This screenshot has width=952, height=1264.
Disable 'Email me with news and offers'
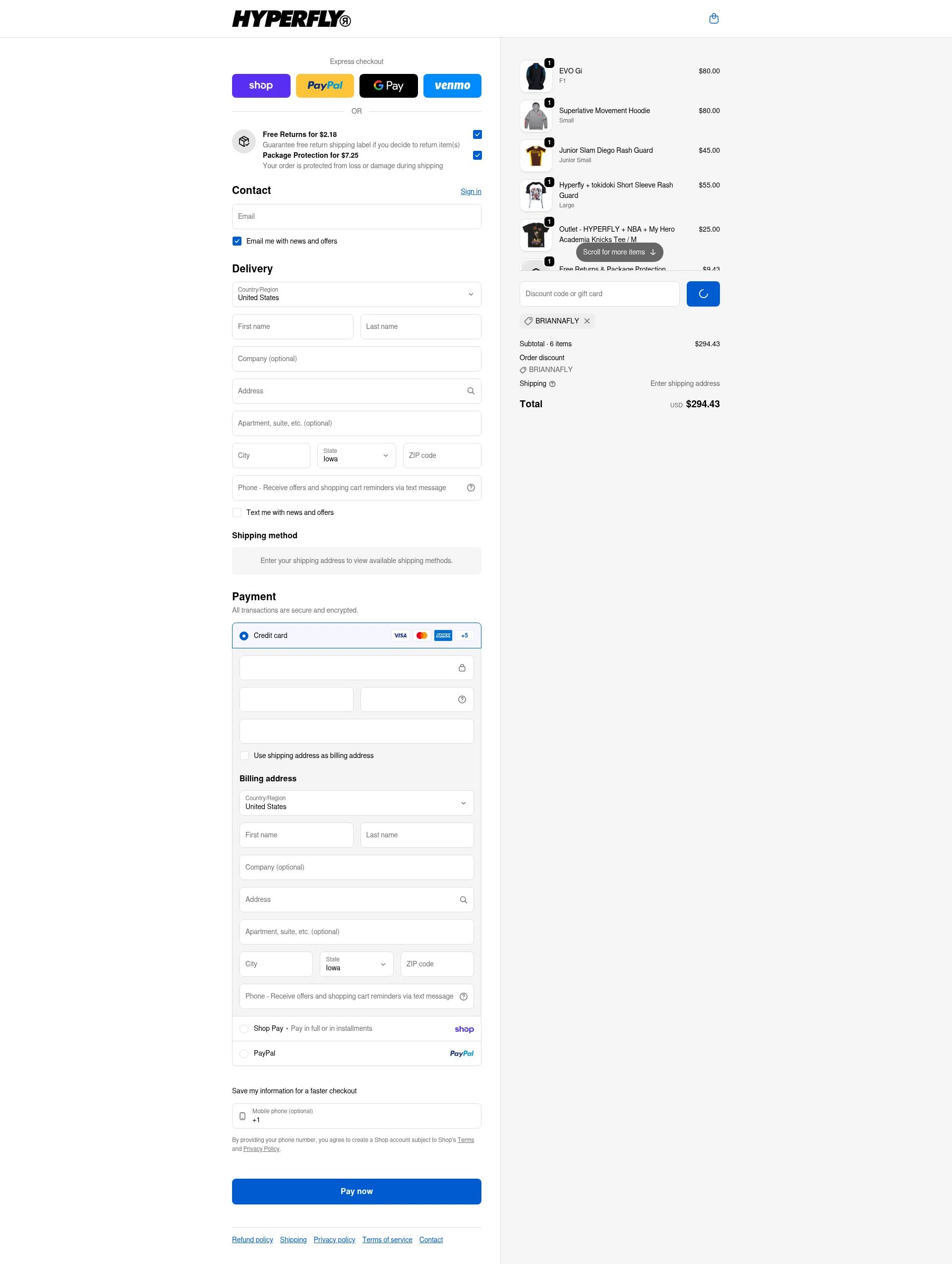[237, 241]
